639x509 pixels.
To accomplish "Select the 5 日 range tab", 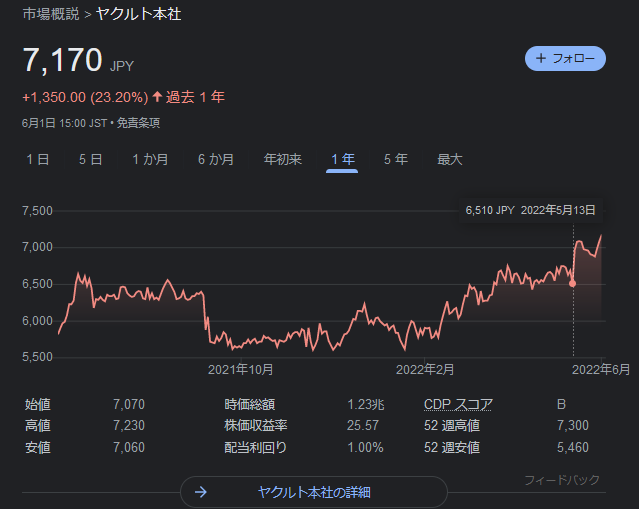I will [90, 159].
